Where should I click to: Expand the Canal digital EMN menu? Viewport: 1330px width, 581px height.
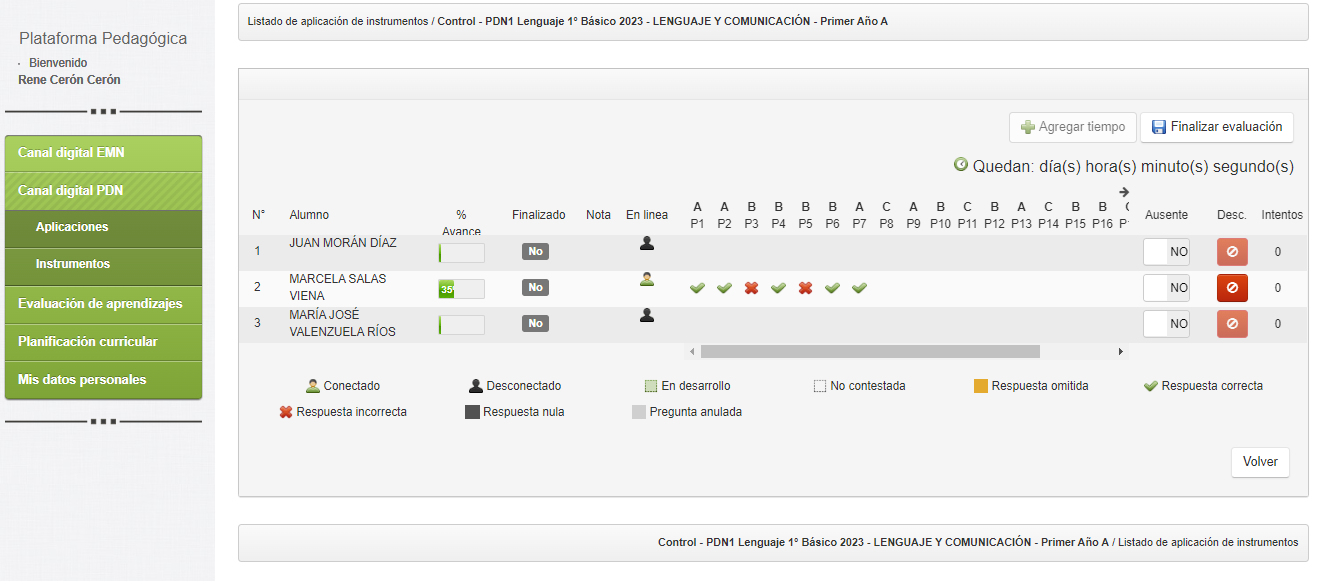[103, 153]
